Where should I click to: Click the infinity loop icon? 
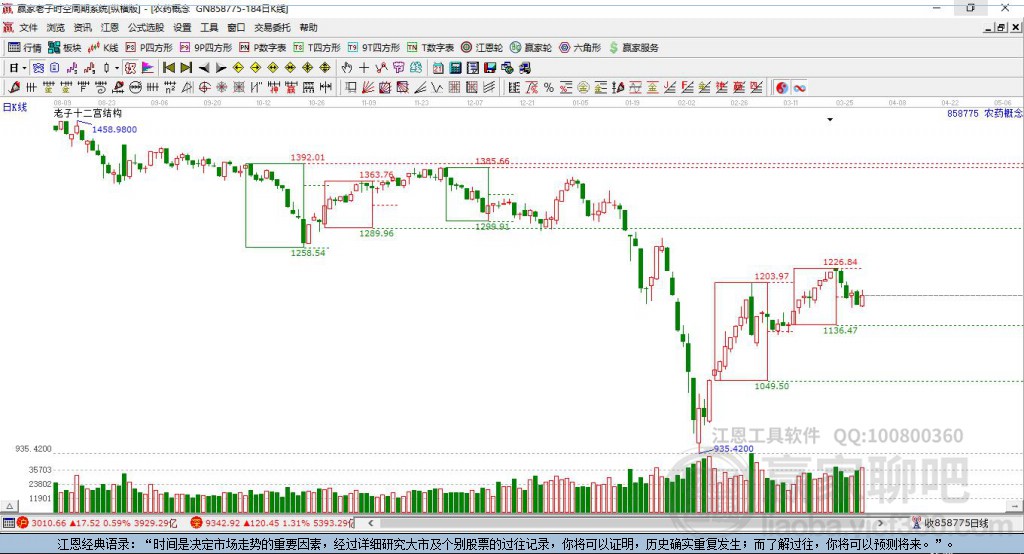[799, 88]
